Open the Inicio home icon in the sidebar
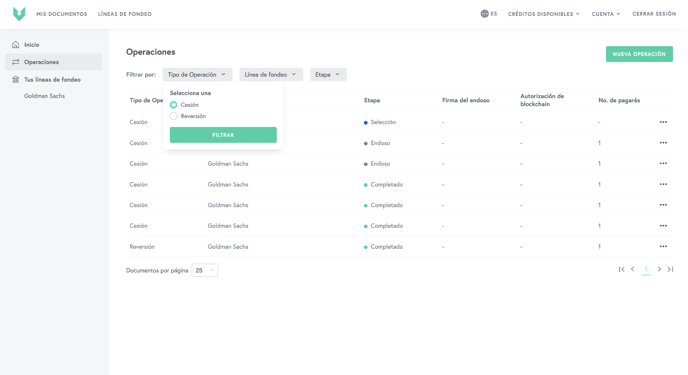Screen dimensions: 688x375 click(x=16, y=45)
